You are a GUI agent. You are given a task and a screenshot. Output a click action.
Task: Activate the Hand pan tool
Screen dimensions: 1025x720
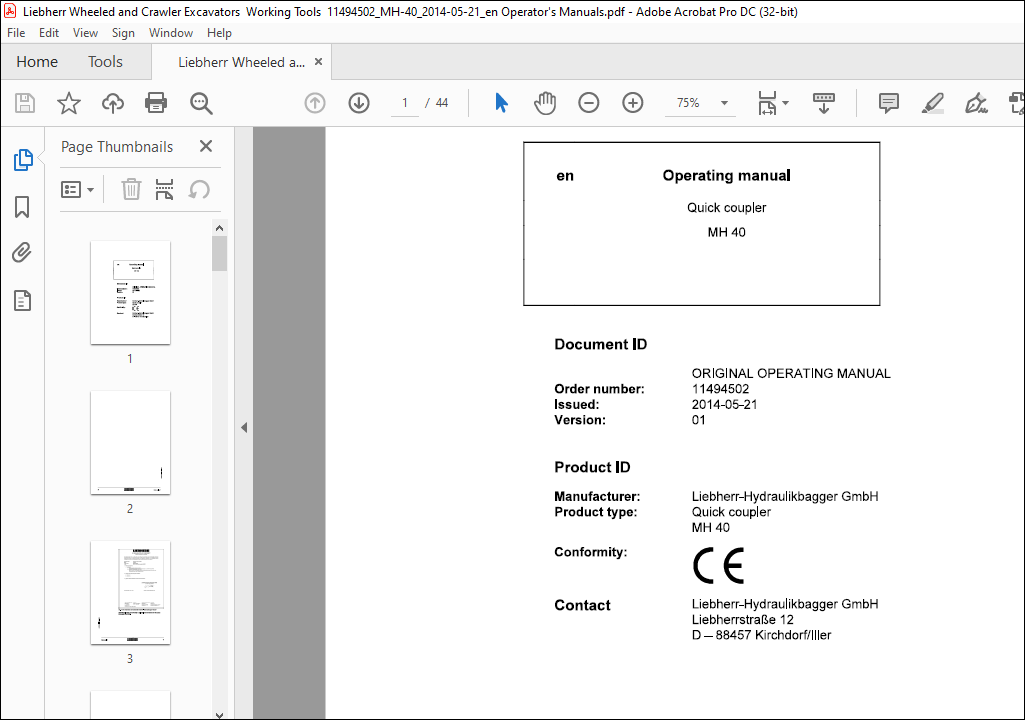(545, 103)
